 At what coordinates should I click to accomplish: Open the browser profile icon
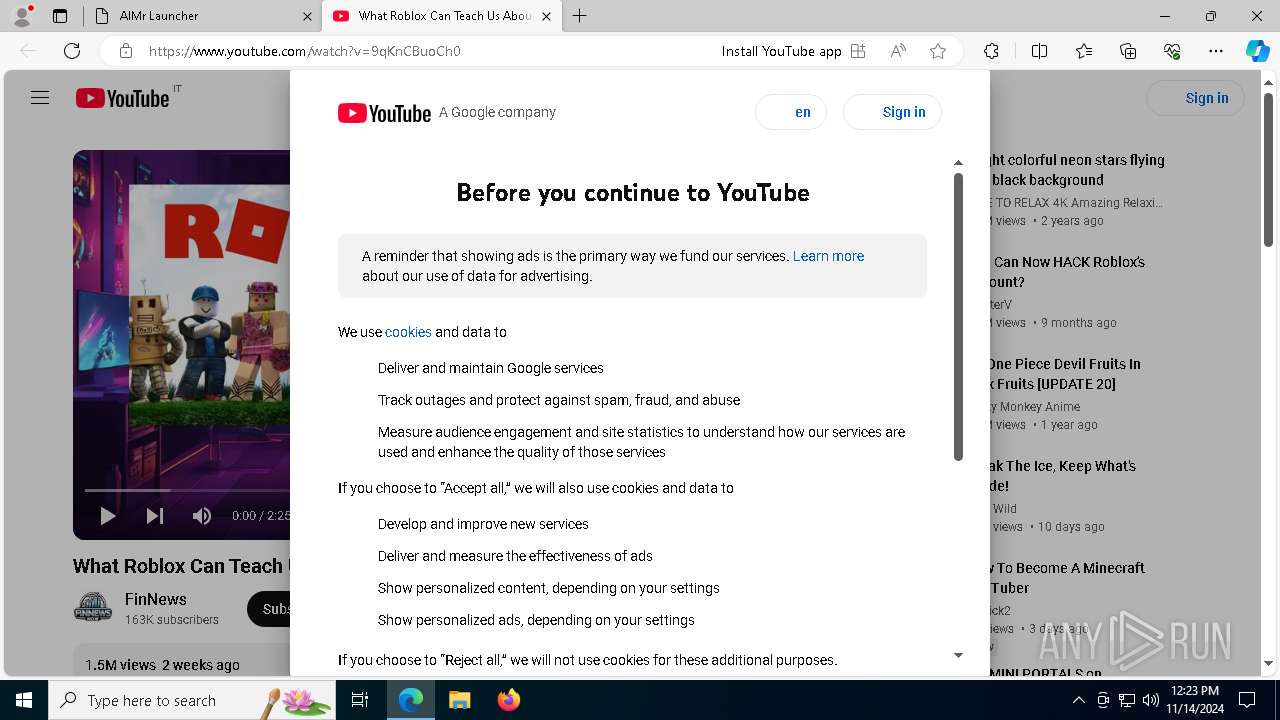pyautogui.click(x=22, y=16)
